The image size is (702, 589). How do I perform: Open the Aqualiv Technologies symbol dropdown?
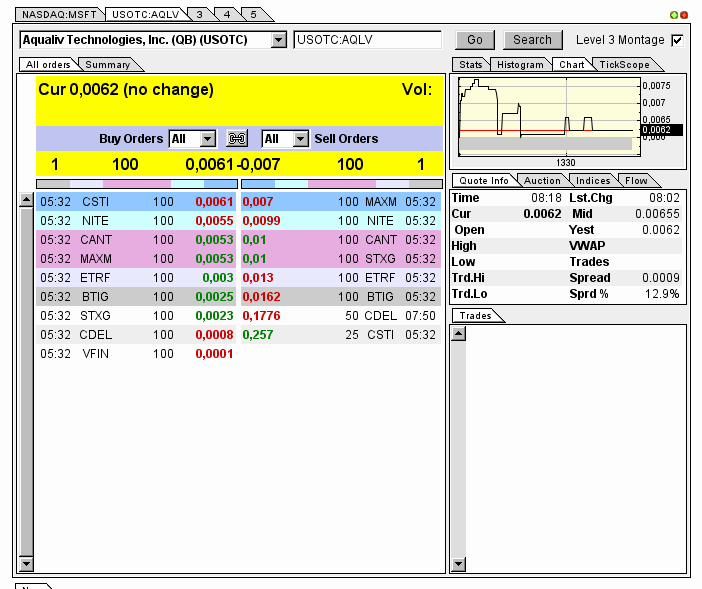(278, 40)
